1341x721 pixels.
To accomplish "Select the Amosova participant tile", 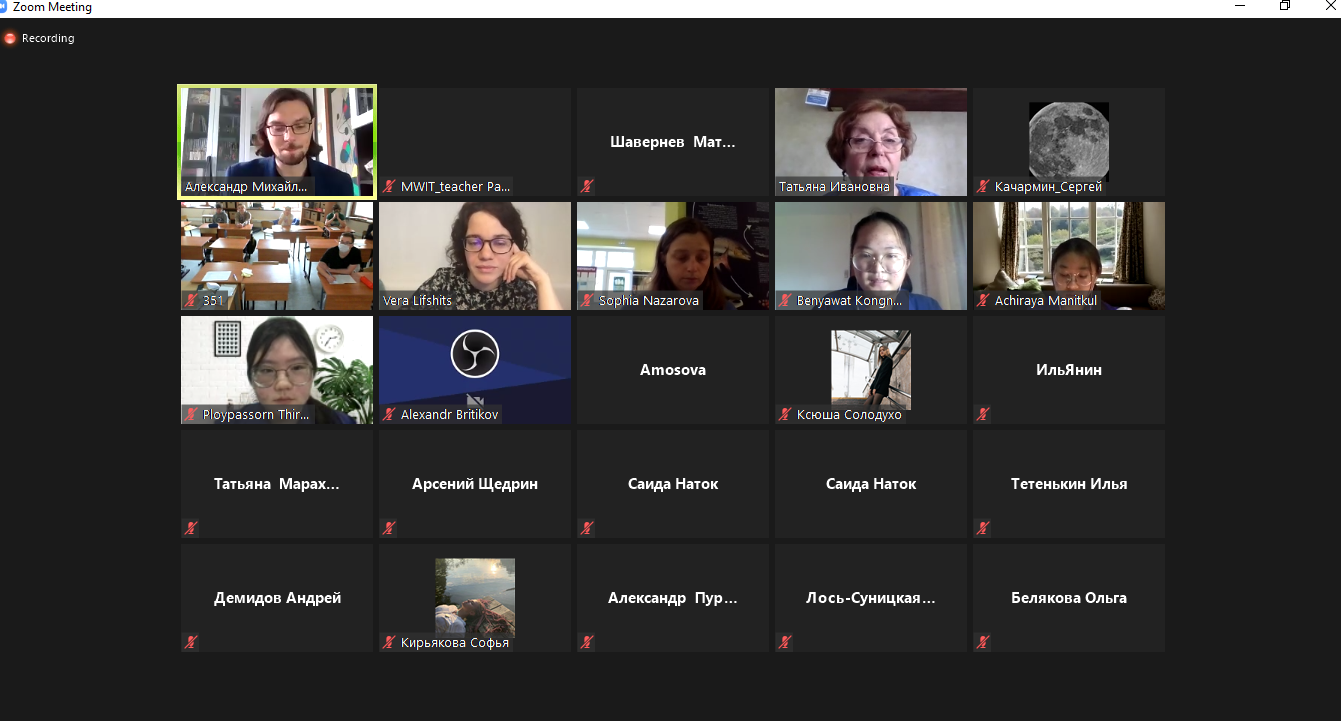I will [673, 370].
